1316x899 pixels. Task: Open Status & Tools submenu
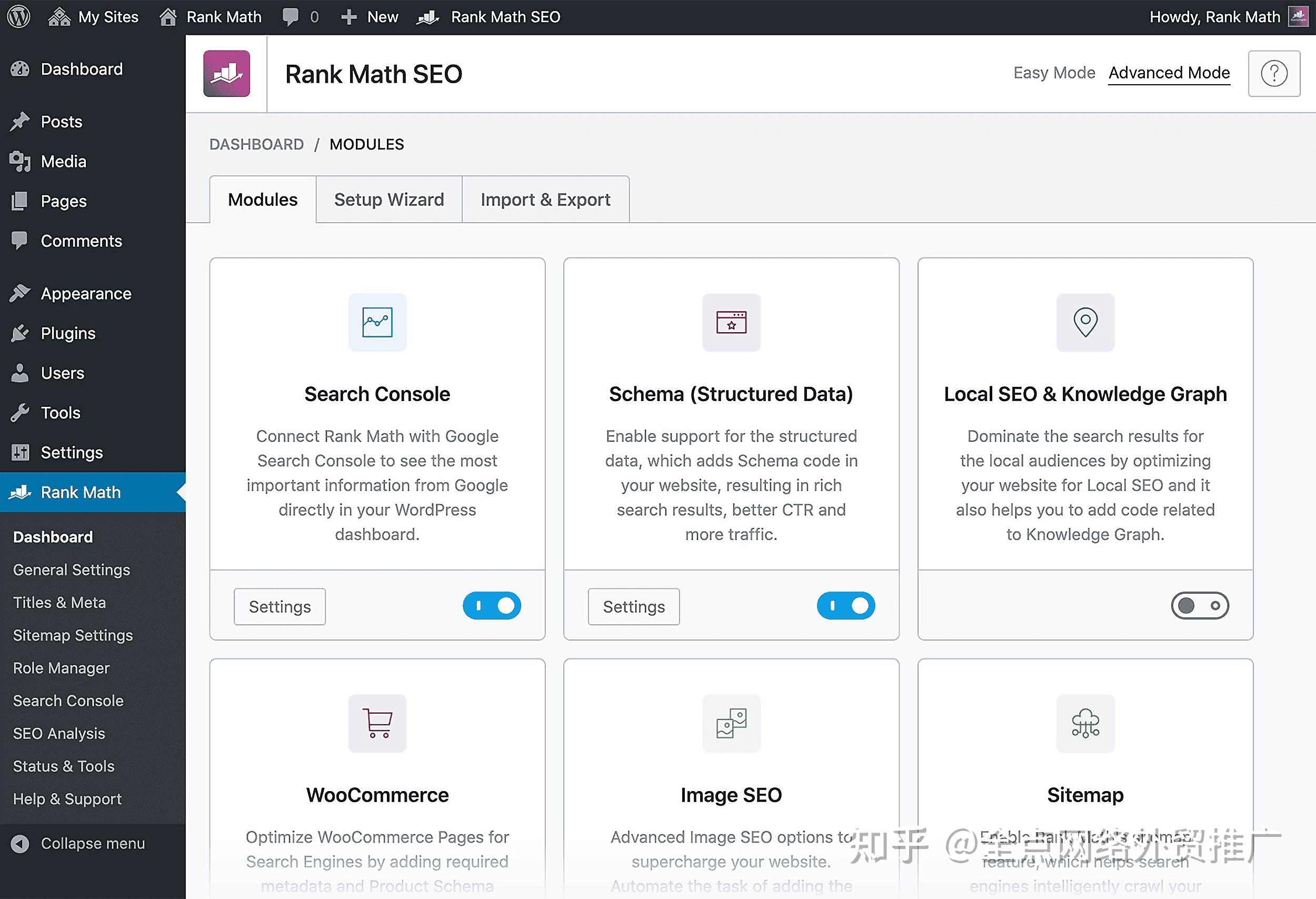[x=63, y=766]
